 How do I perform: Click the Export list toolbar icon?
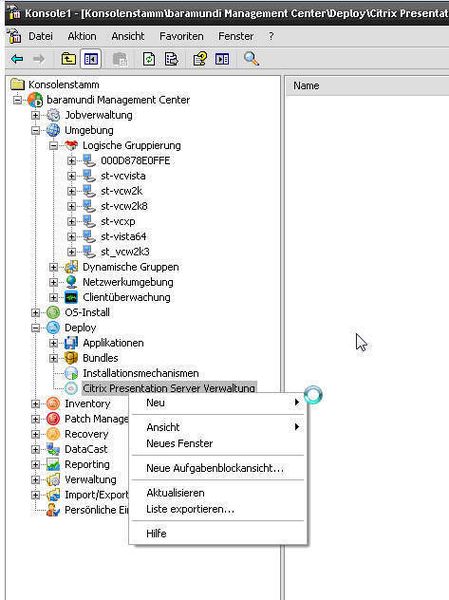[171, 59]
